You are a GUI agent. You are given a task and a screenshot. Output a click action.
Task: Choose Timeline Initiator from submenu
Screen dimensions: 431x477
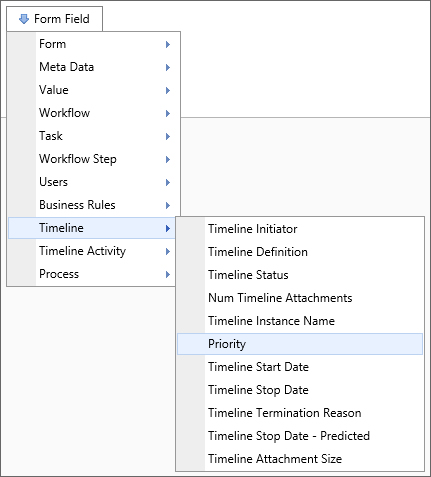(x=300, y=229)
